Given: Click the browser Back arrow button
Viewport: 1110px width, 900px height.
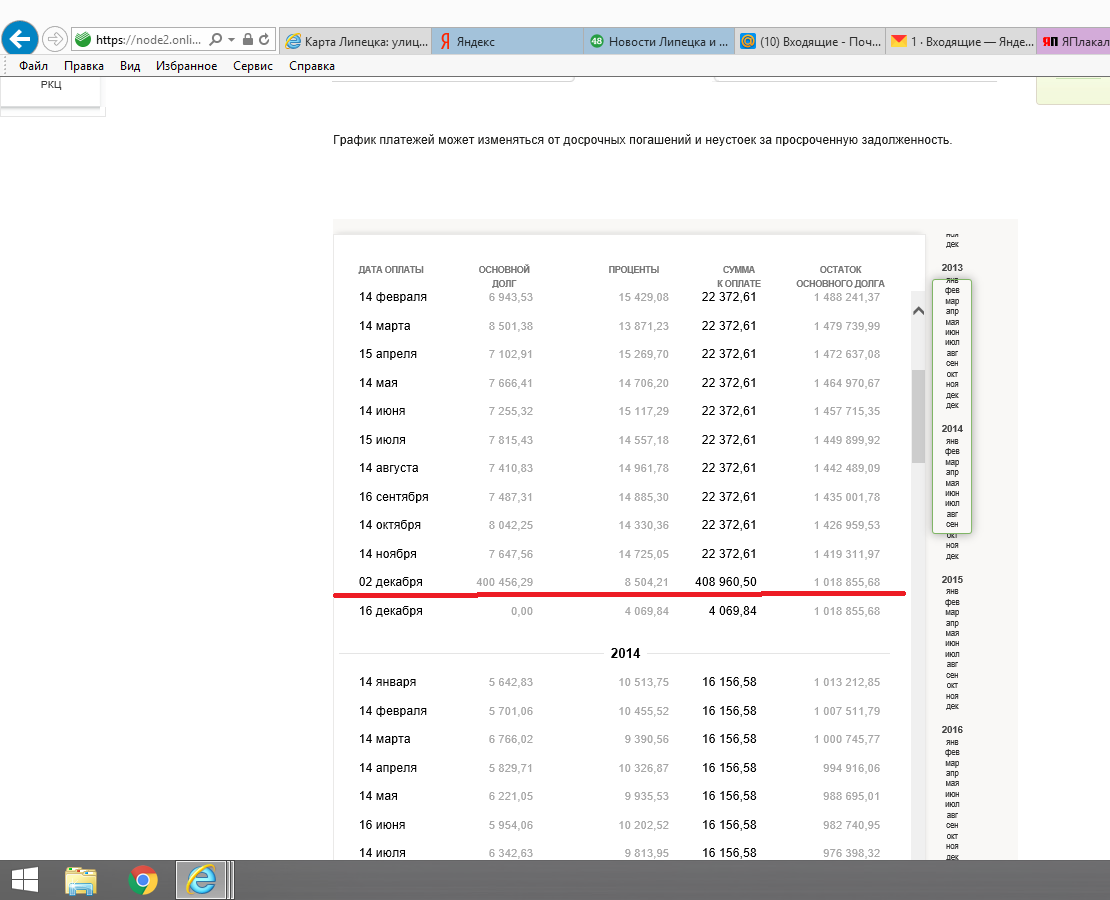Looking at the screenshot, I should (x=20, y=39).
